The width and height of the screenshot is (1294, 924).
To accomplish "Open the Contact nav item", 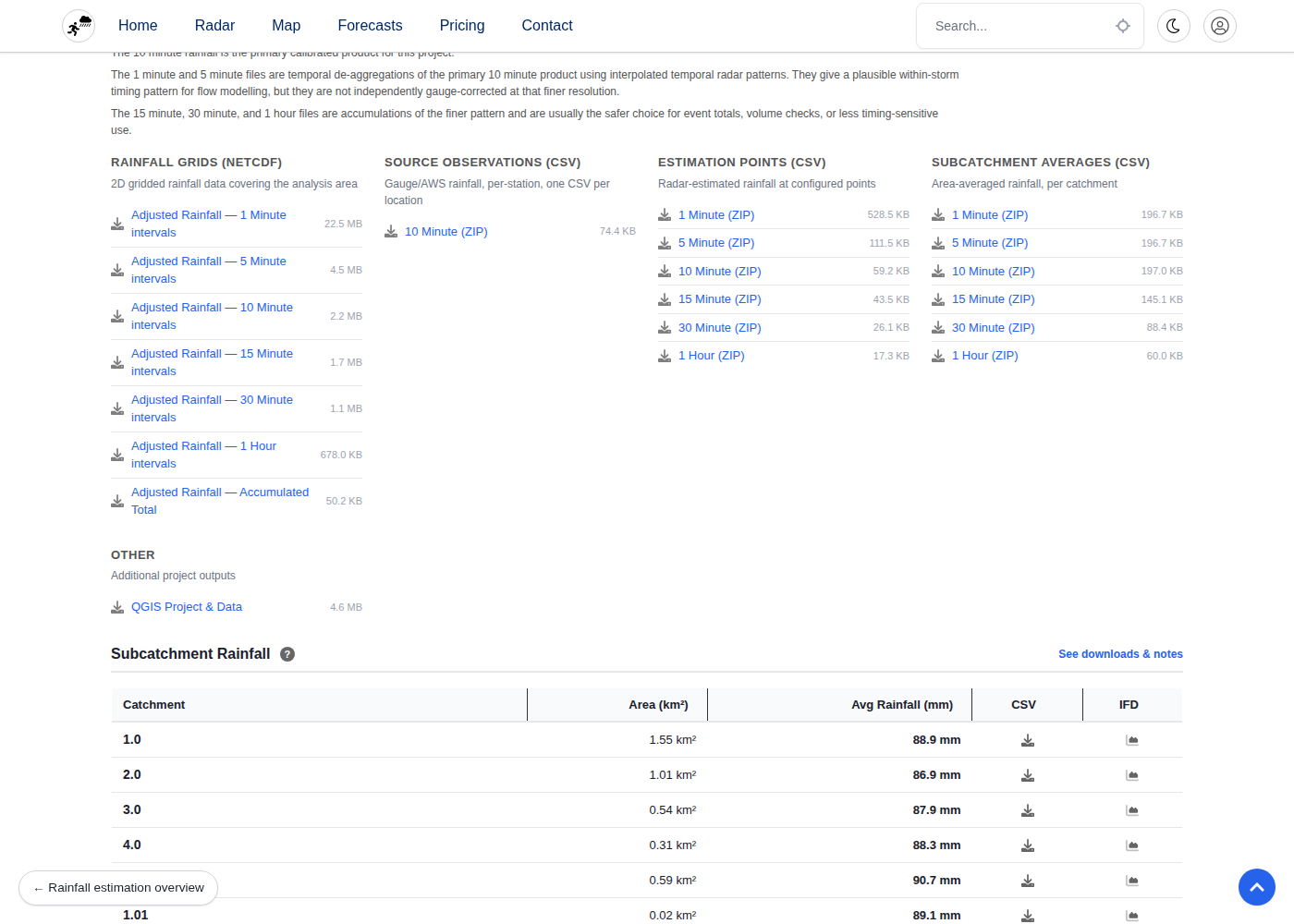I will pos(547,26).
